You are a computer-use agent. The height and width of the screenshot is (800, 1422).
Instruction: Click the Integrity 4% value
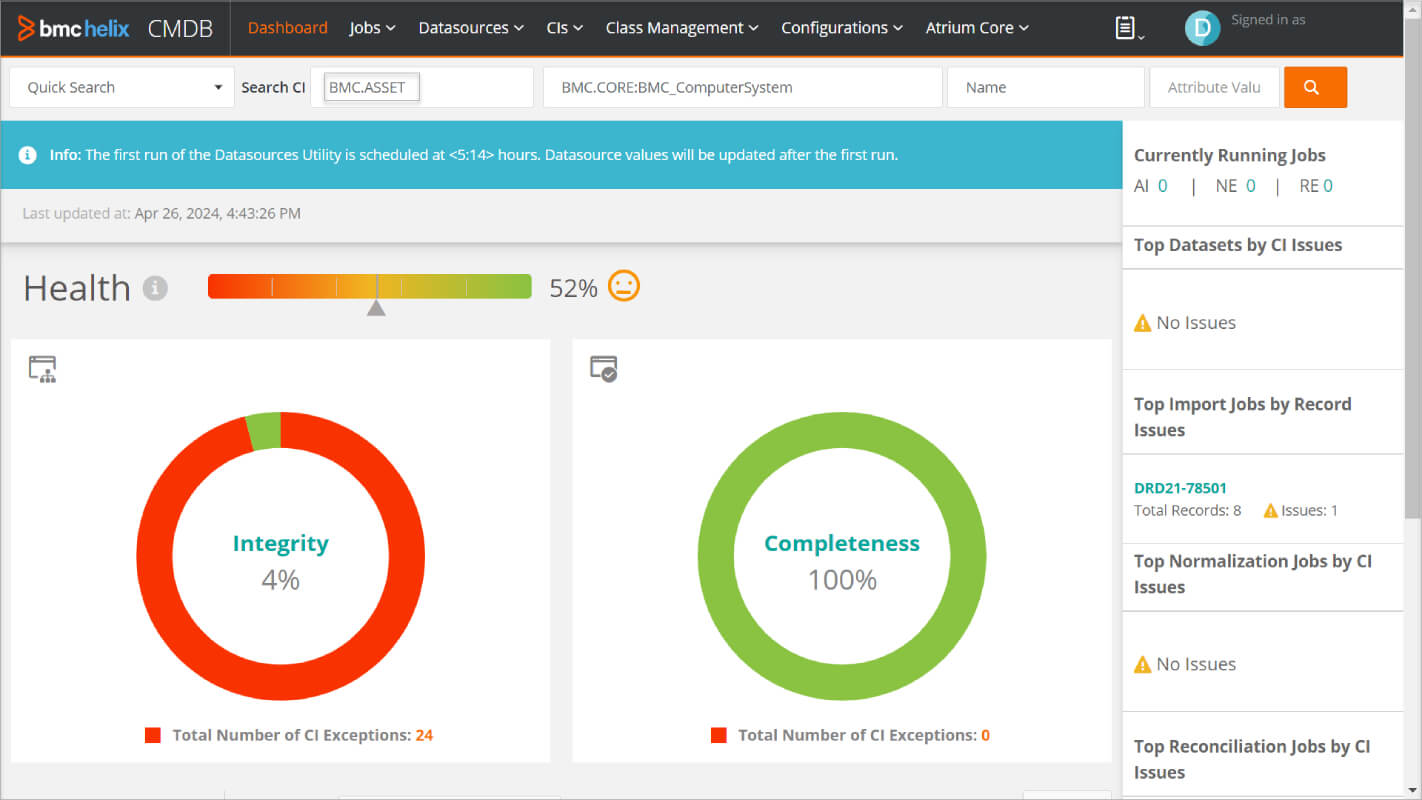pyautogui.click(x=280, y=580)
